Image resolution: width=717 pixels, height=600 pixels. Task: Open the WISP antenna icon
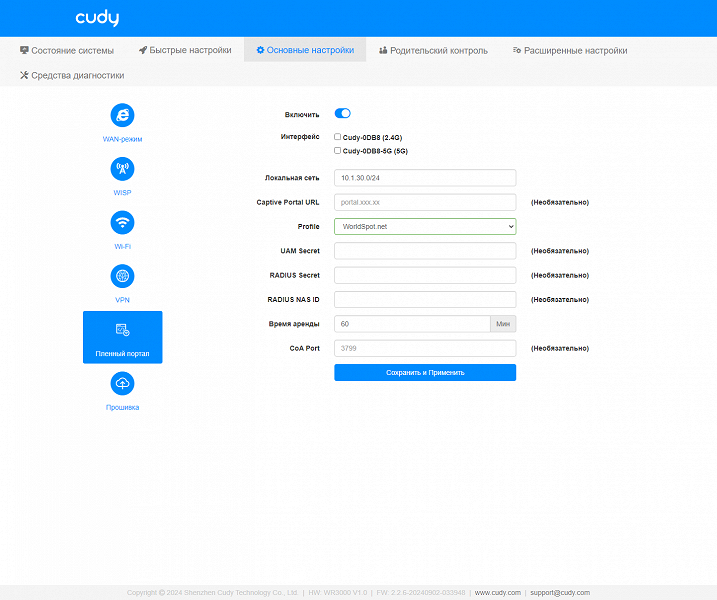pos(122,169)
